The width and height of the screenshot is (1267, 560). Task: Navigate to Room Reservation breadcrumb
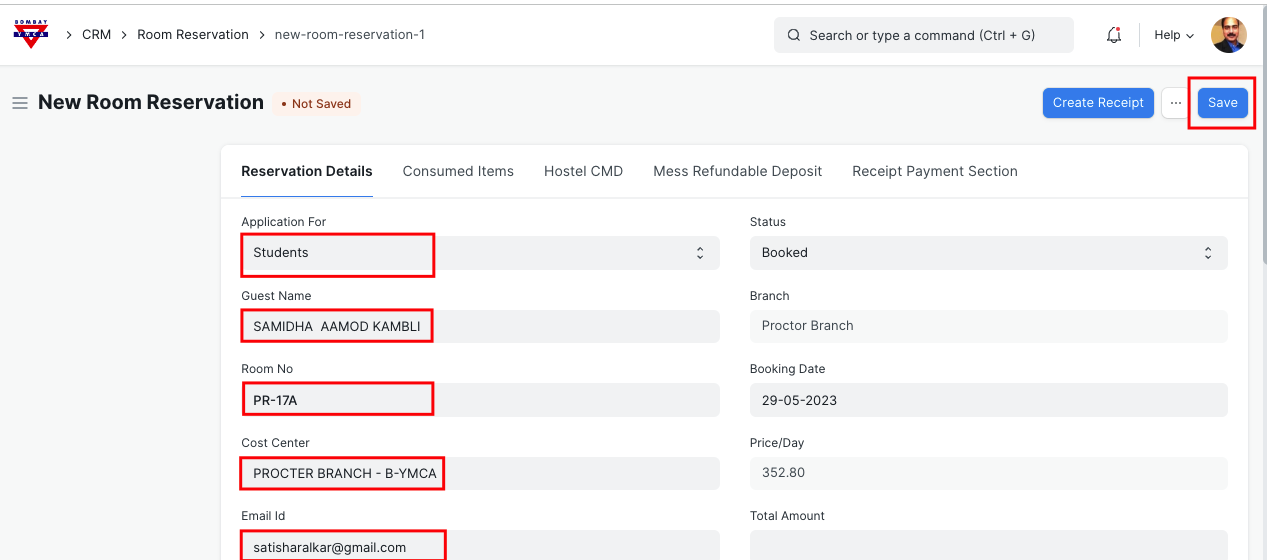point(192,35)
